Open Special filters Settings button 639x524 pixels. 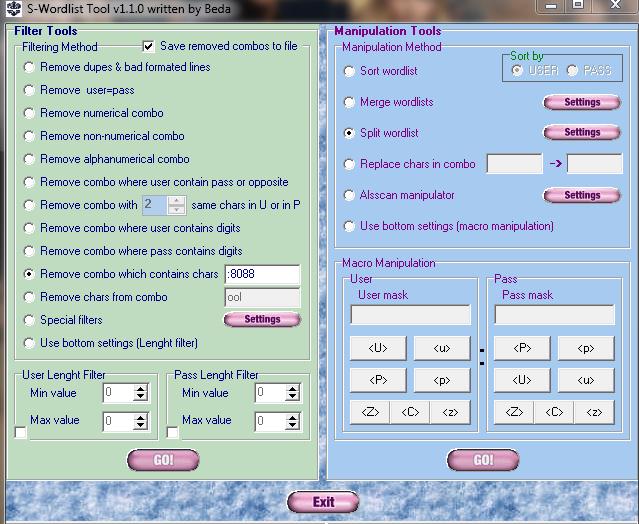(x=262, y=319)
